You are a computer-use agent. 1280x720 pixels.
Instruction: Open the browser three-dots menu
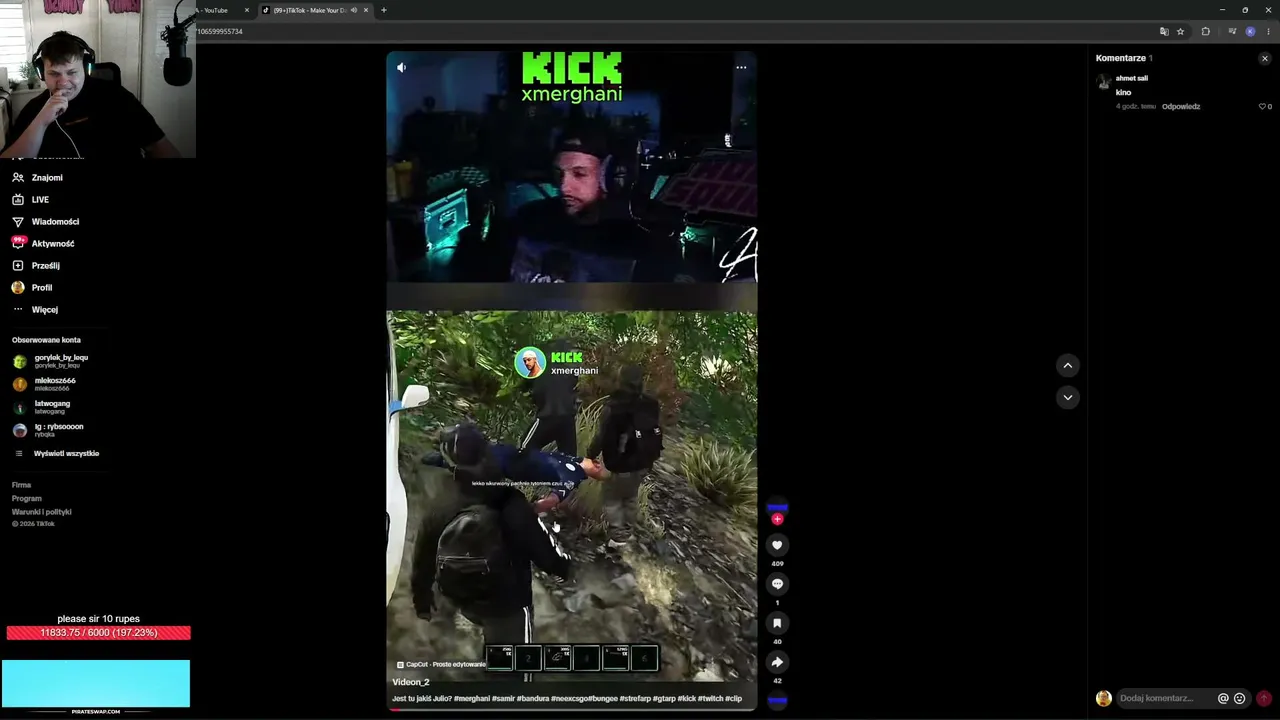(x=1267, y=31)
